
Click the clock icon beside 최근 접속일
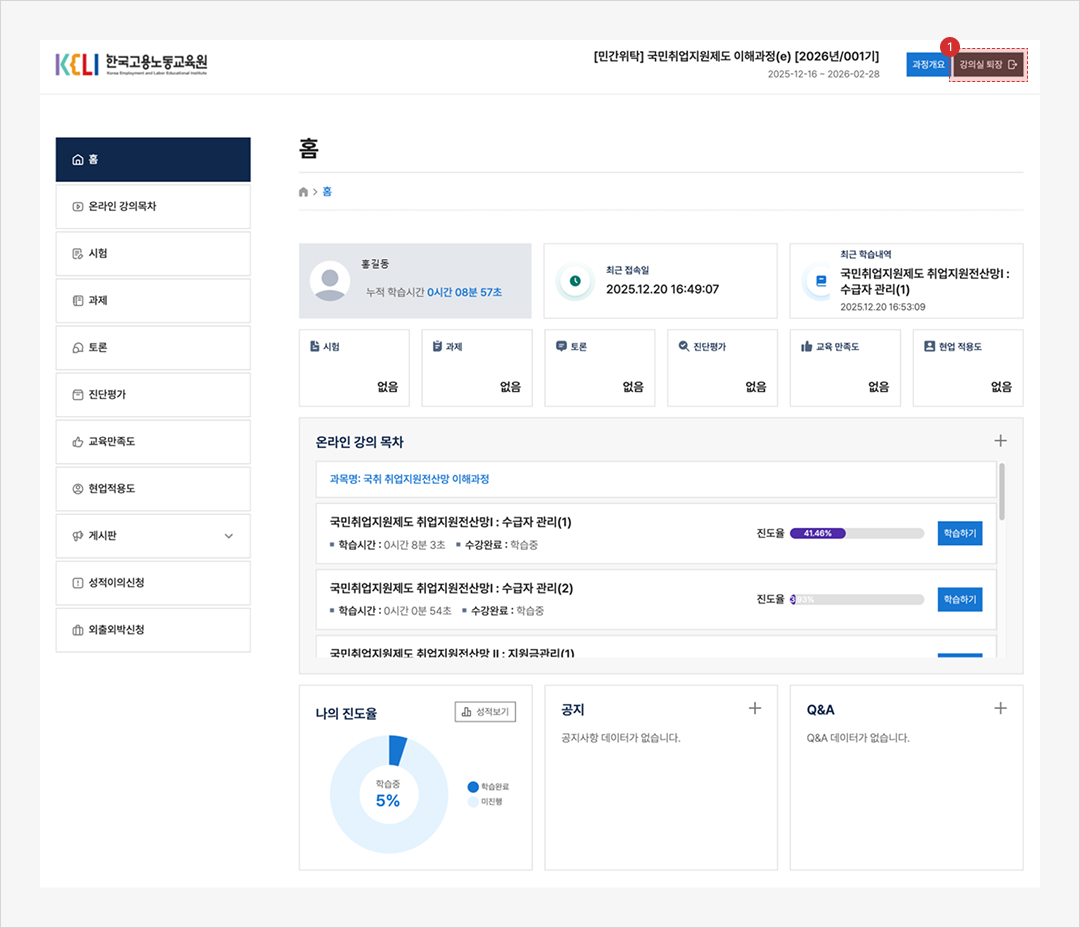pos(575,281)
